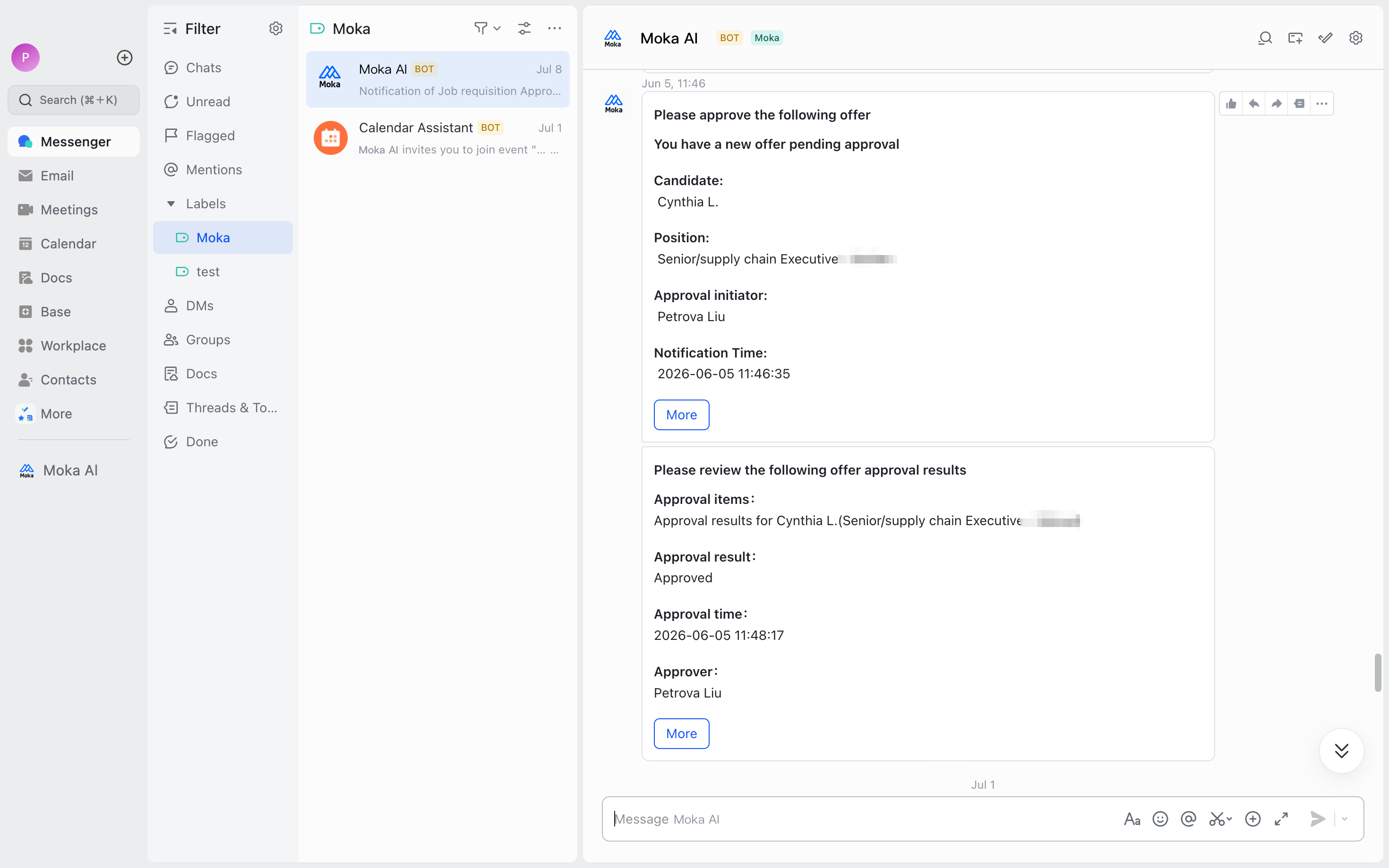This screenshot has width=1389, height=868.
Task: Select the Moka label
Action: (x=223, y=238)
